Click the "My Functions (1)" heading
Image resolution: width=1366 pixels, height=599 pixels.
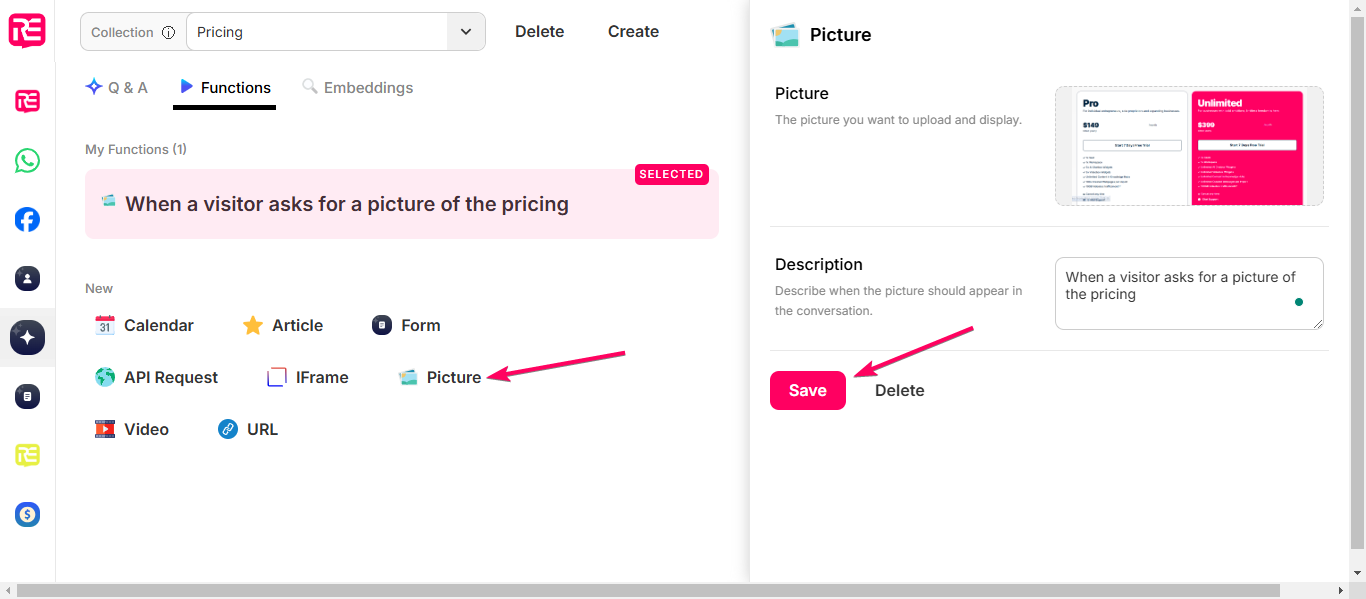[136, 149]
